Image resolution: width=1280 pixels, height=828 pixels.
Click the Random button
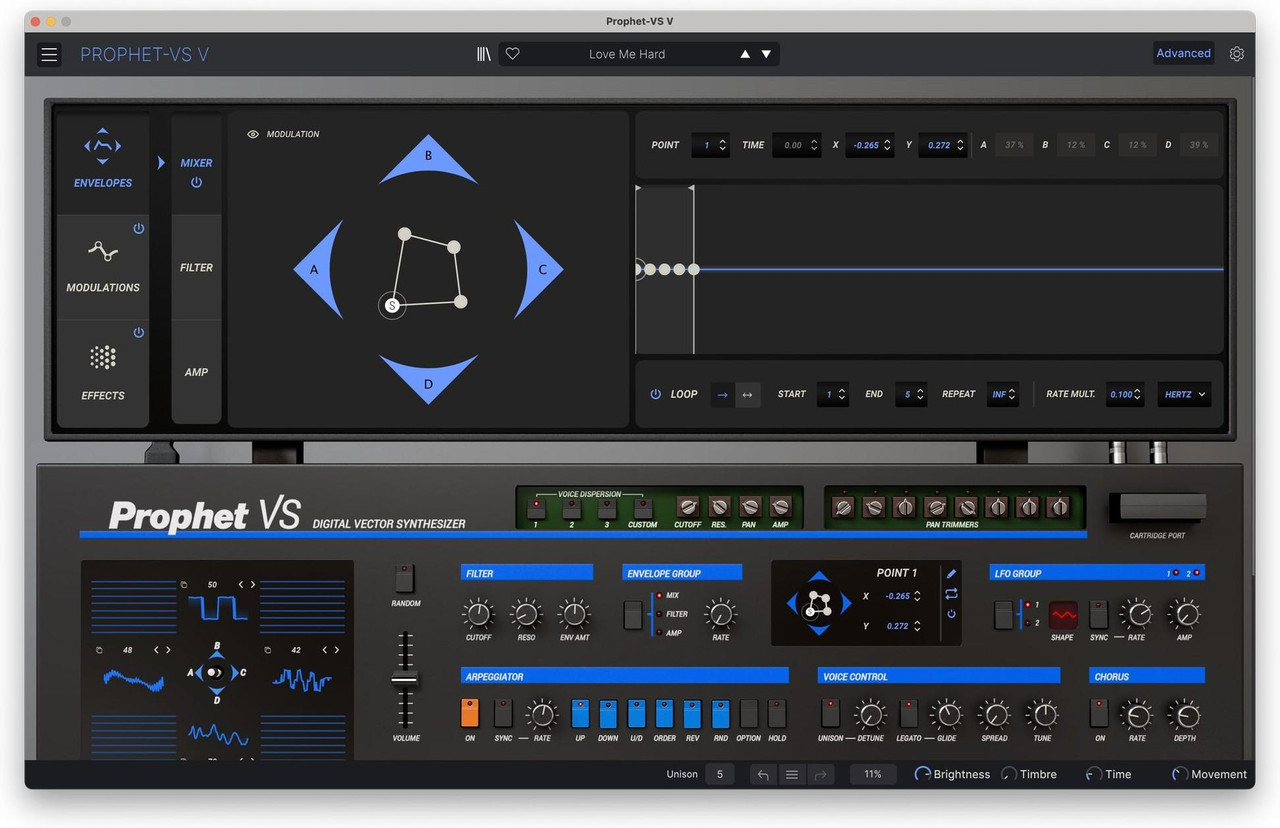point(405,578)
